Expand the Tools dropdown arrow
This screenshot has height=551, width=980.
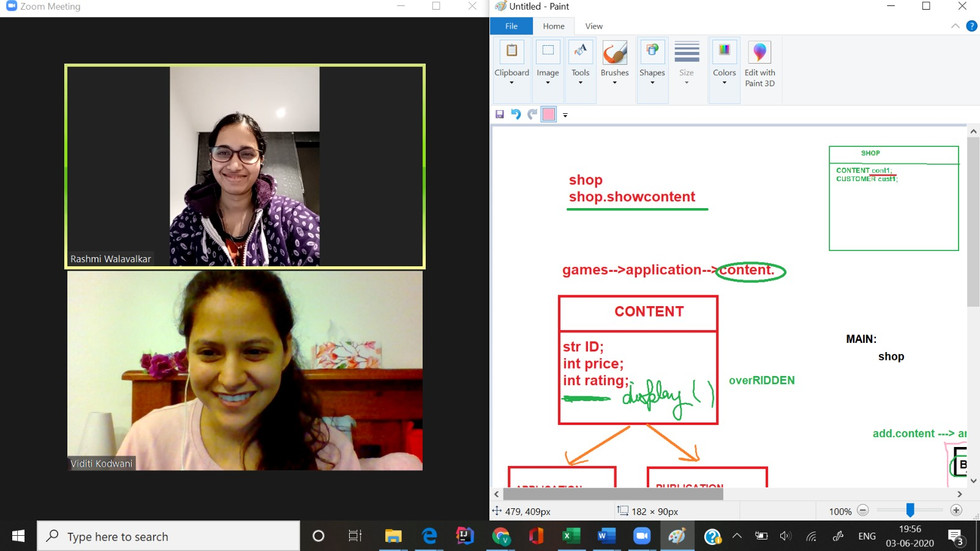point(580,82)
